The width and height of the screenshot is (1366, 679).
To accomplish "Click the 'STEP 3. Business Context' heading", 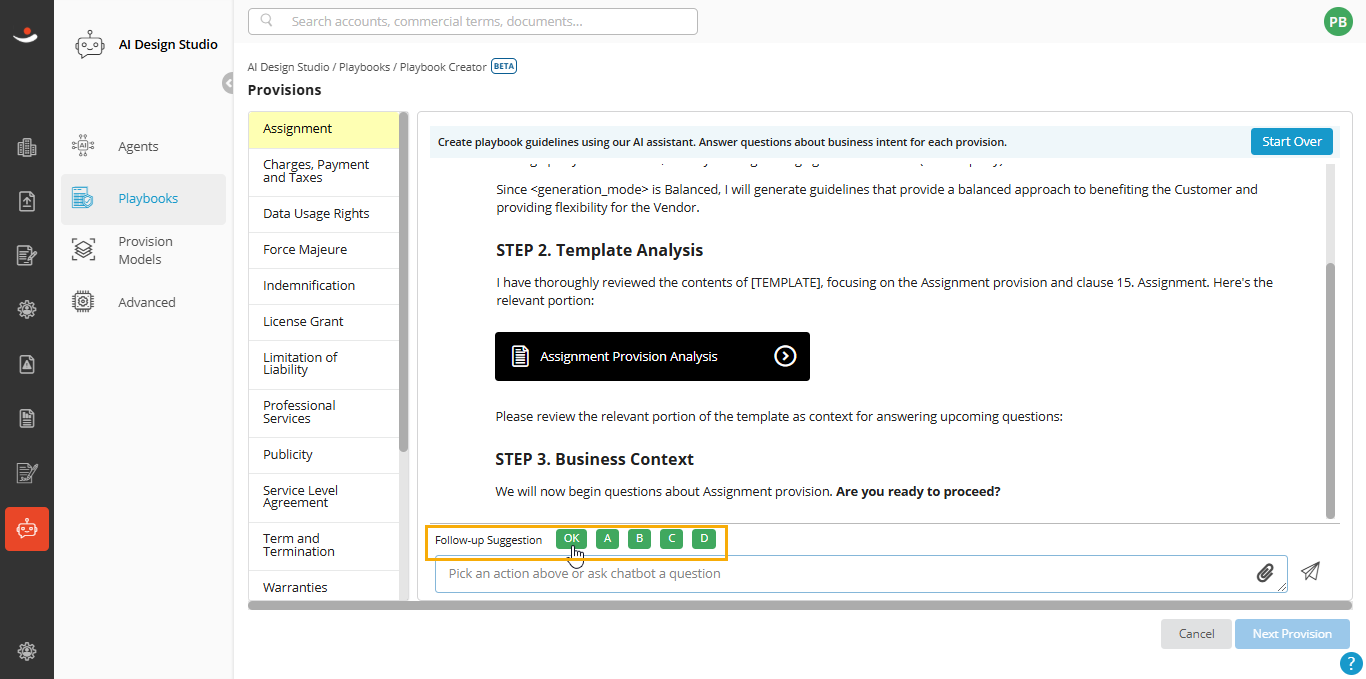I will [595, 459].
